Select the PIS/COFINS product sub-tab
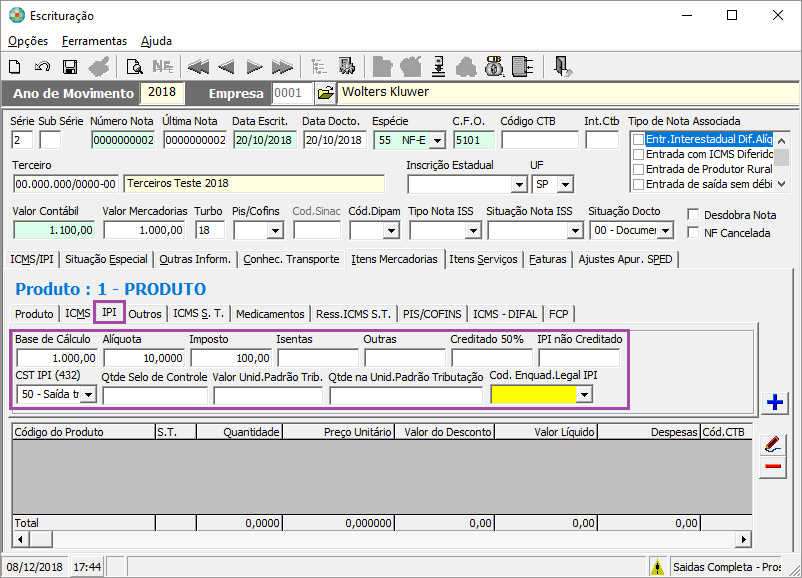This screenshot has height=578, width=802. (432, 314)
